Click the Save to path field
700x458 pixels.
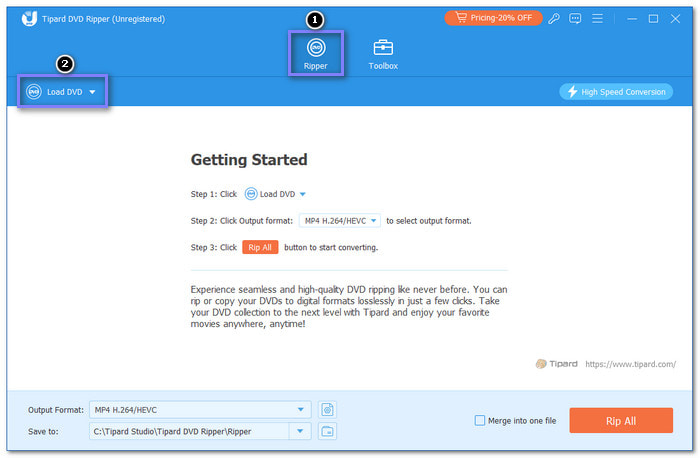(189, 431)
